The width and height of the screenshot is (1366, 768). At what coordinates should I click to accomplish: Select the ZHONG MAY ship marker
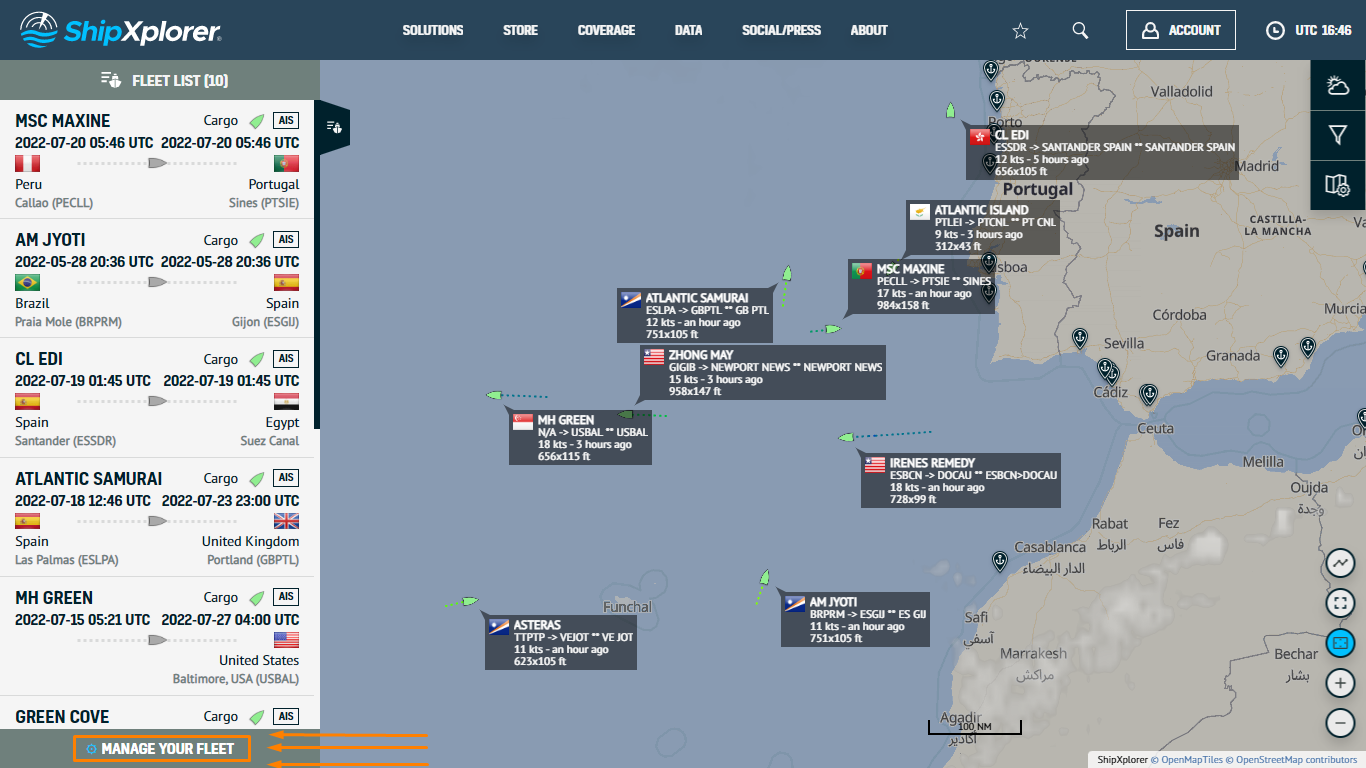point(626,414)
